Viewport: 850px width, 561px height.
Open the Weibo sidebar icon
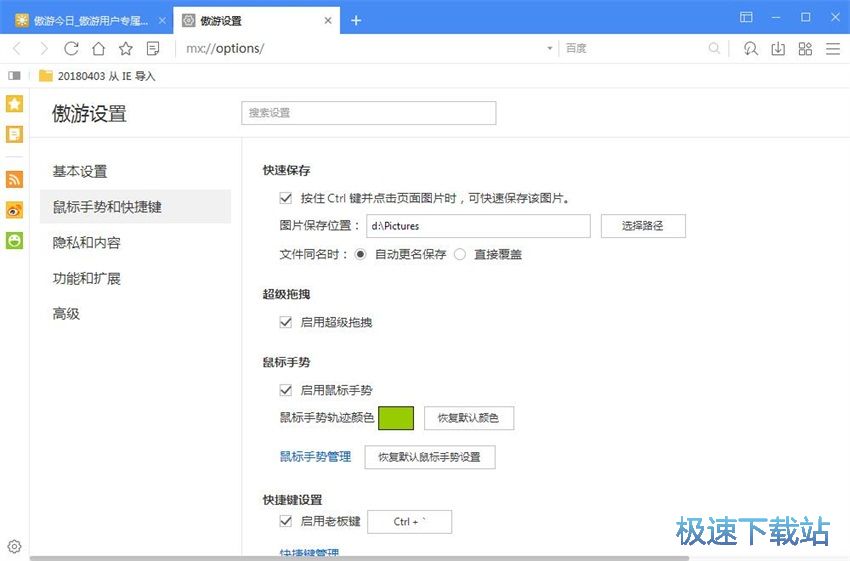point(15,210)
